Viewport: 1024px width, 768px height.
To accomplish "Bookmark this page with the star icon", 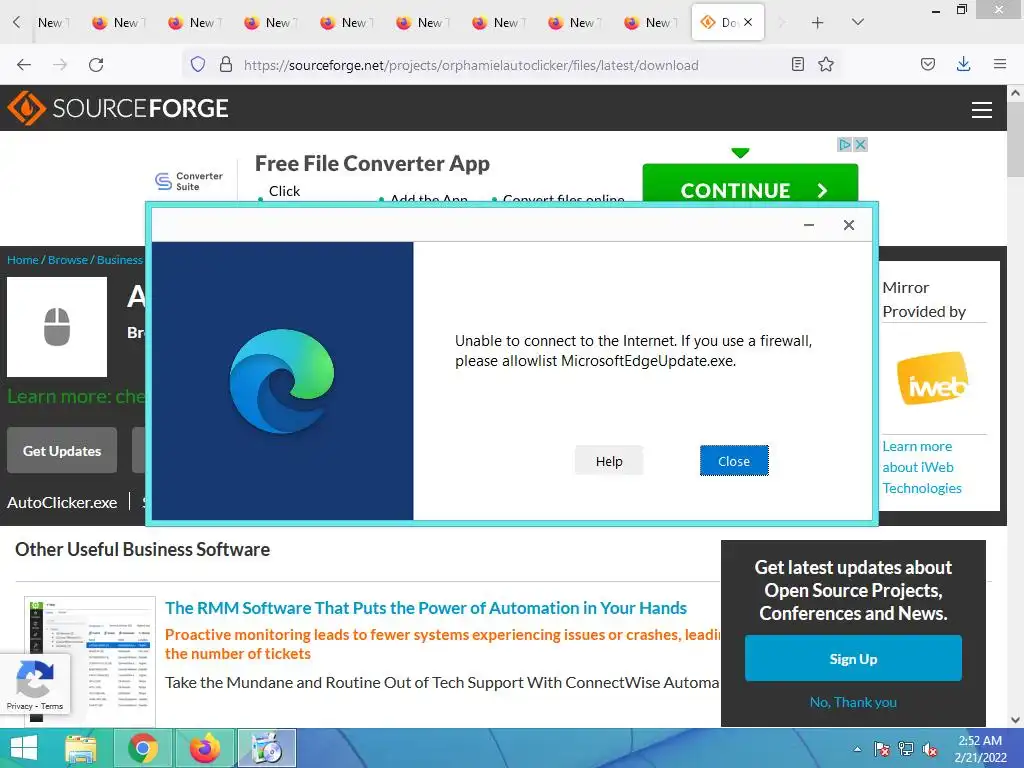I will pyautogui.click(x=826, y=64).
